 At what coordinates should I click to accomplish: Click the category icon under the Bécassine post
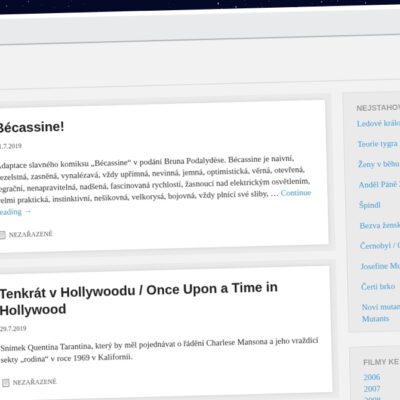(x=2, y=235)
